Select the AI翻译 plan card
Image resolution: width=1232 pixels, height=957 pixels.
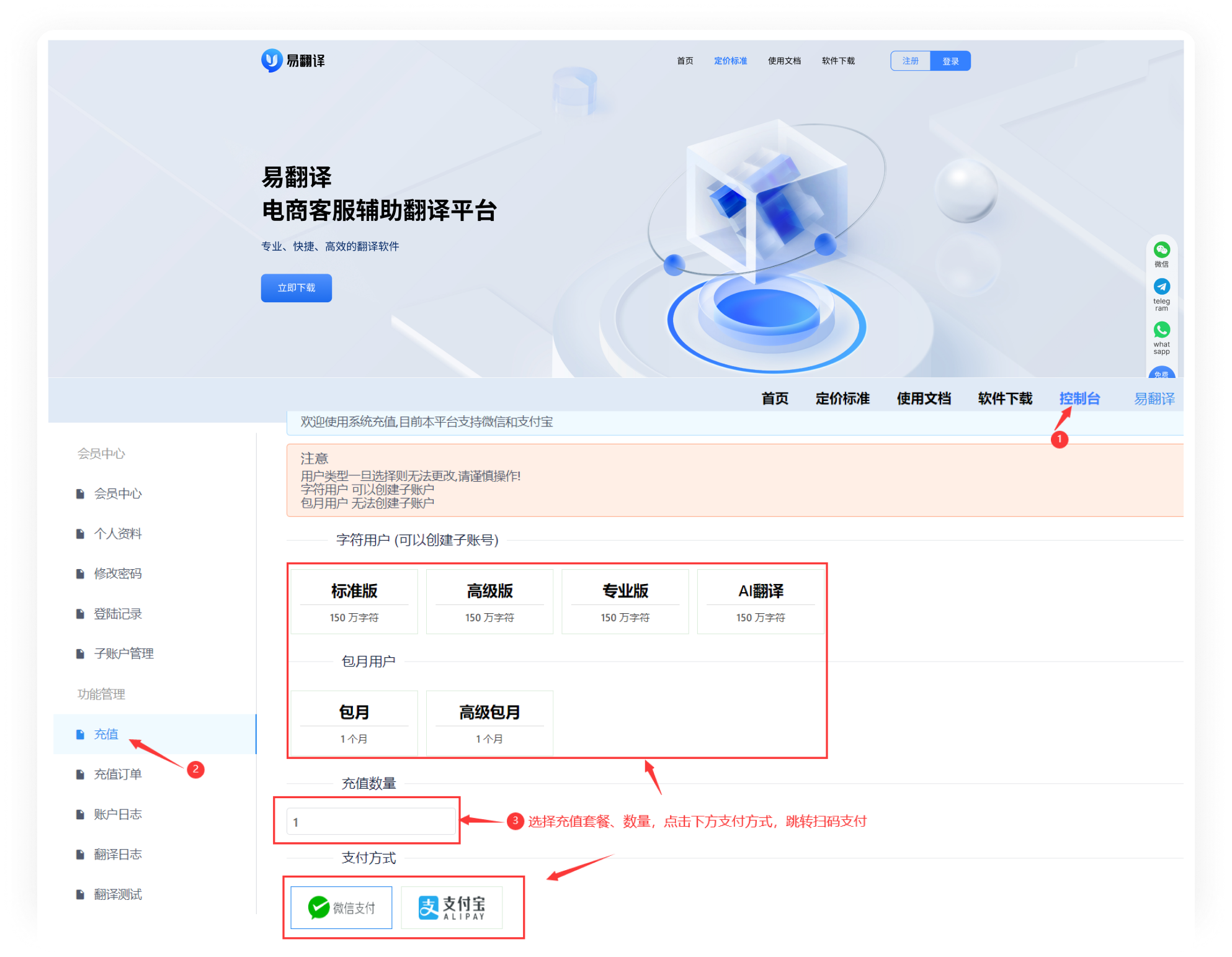[x=760, y=601]
